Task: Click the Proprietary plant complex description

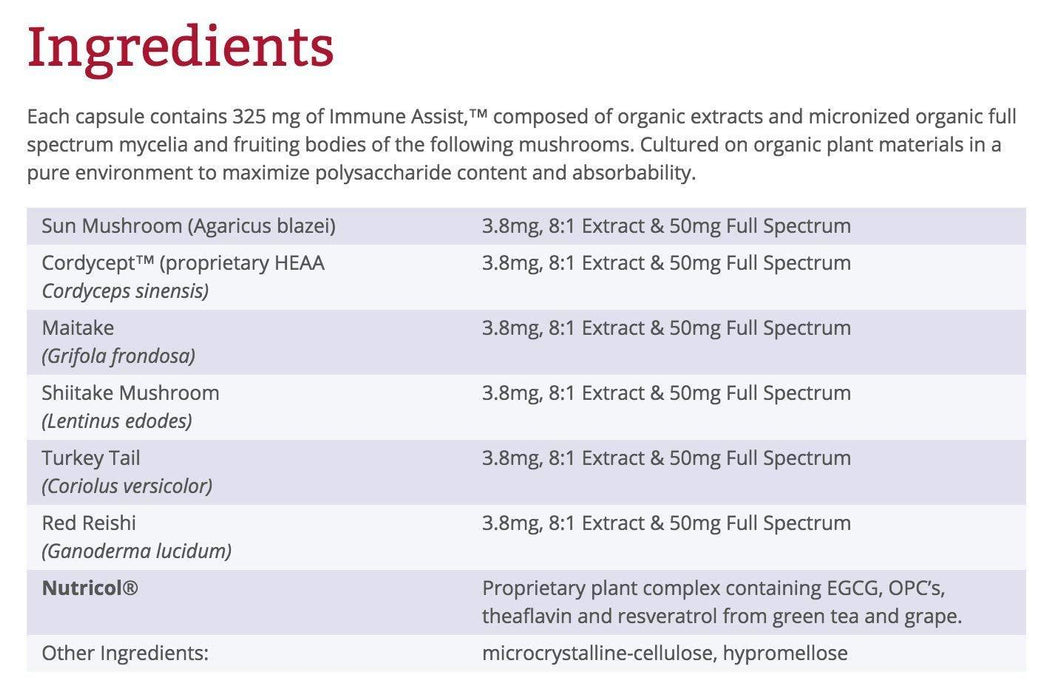Action: [721, 602]
